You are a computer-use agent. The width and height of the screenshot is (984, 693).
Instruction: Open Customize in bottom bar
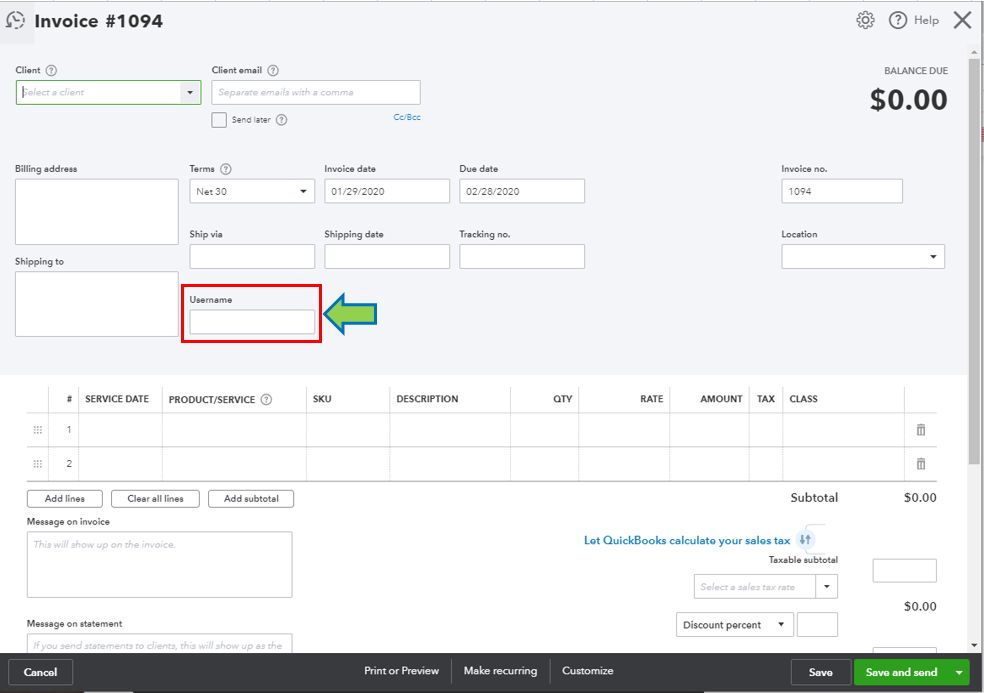[587, 671]
